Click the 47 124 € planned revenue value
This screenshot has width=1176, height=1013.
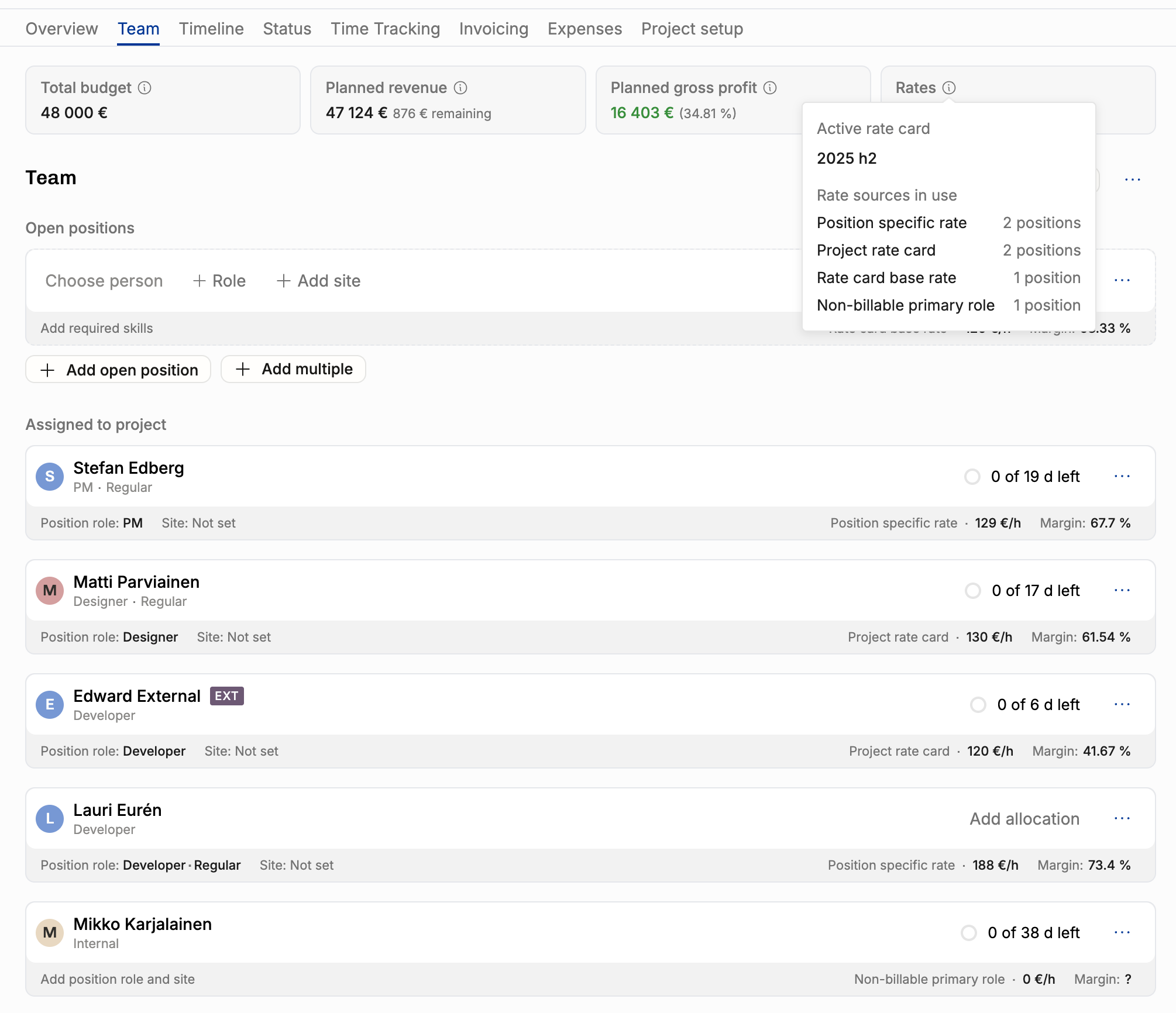click(x=356, y=113)
